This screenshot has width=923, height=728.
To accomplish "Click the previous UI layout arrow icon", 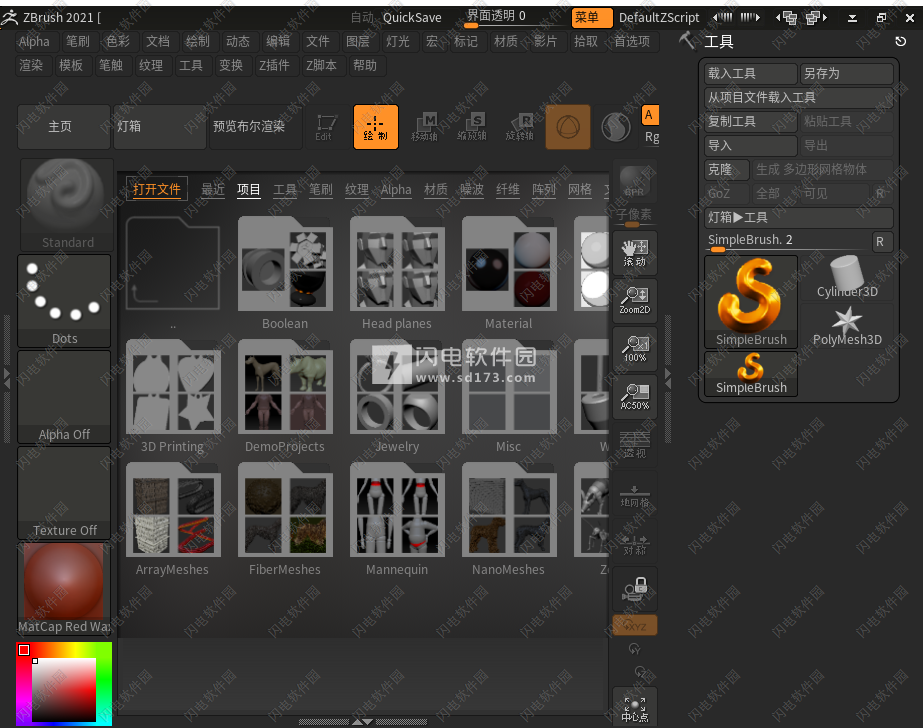I will 722,18.
